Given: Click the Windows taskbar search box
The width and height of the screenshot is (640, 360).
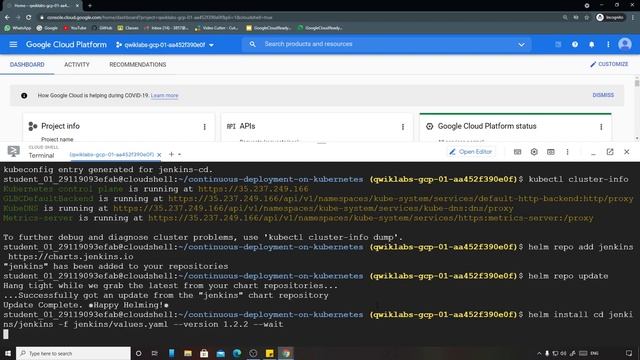Looking at the screenshot, I should coord(73,353).
